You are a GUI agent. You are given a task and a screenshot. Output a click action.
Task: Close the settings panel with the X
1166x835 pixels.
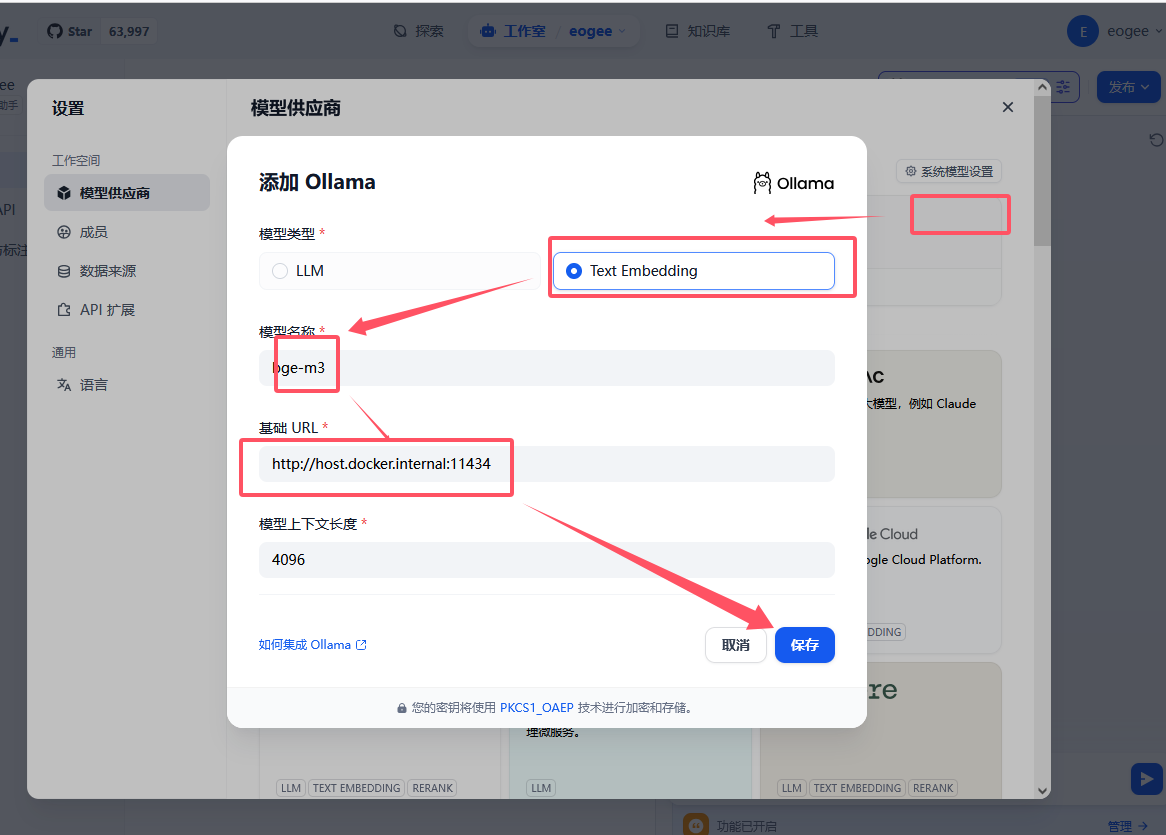click(x=1008, y=107)
